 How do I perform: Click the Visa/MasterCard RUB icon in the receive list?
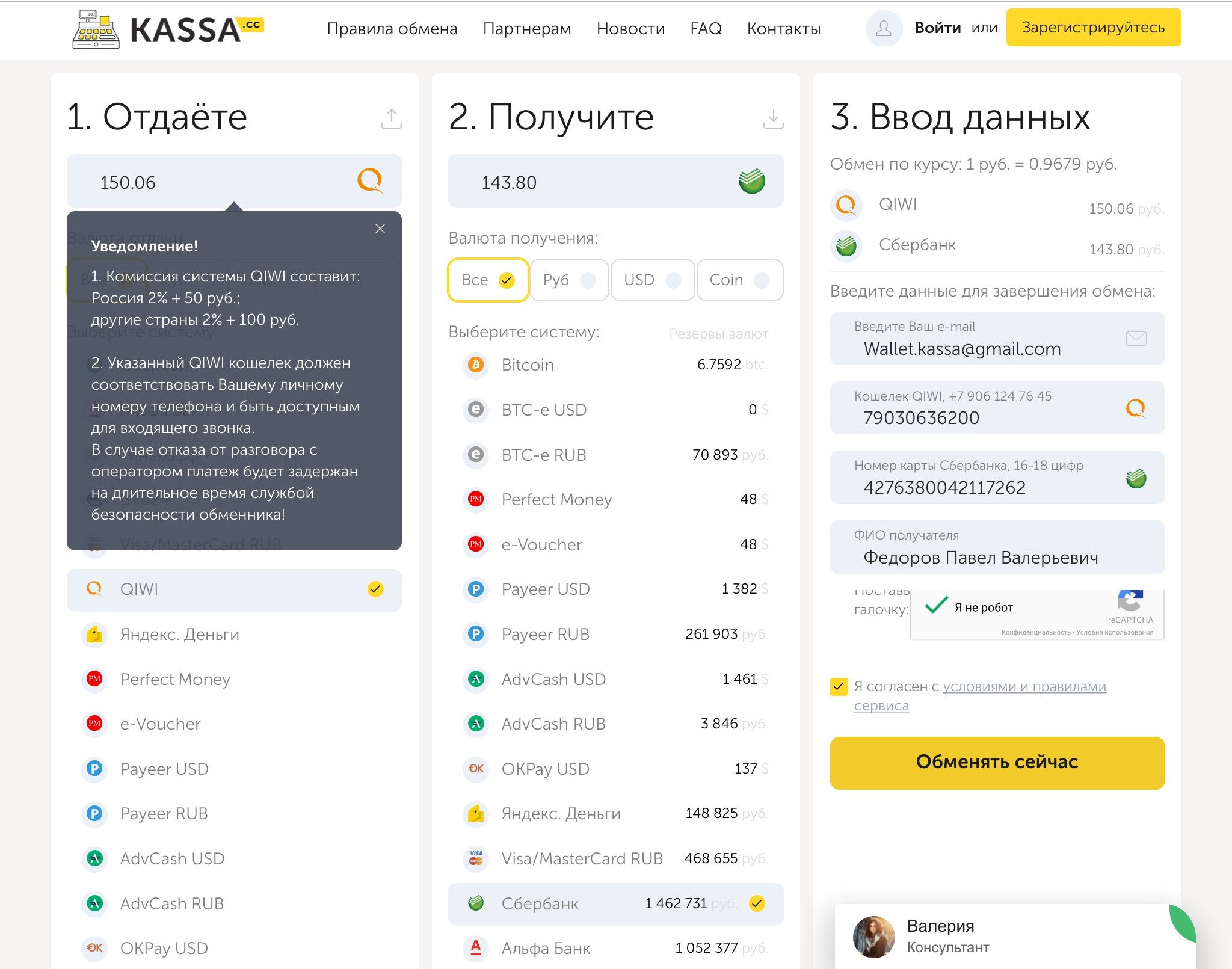476,858
